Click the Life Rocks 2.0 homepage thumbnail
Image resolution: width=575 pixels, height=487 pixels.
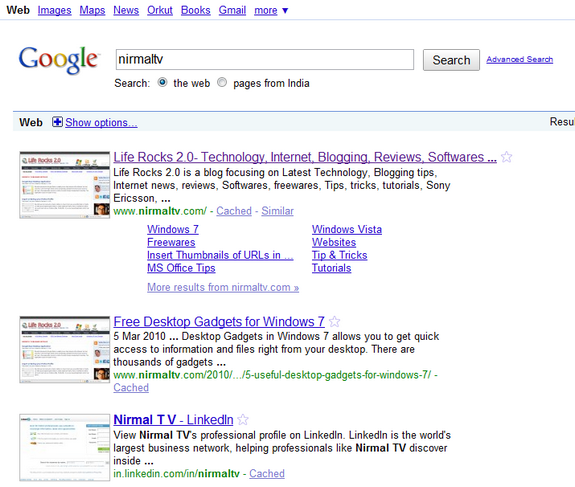(65, 185)
